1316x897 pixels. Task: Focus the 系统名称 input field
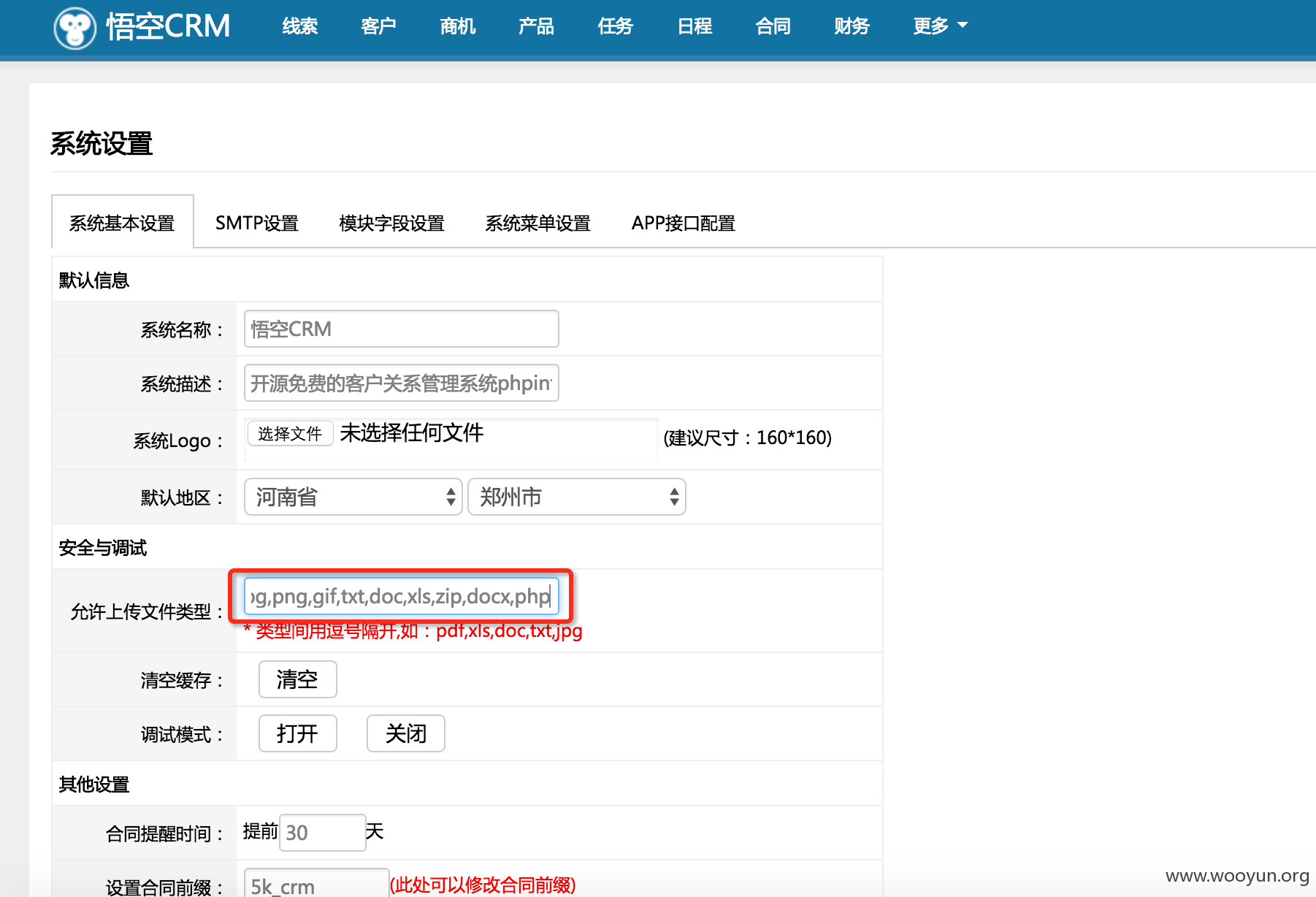click(402, 329)
